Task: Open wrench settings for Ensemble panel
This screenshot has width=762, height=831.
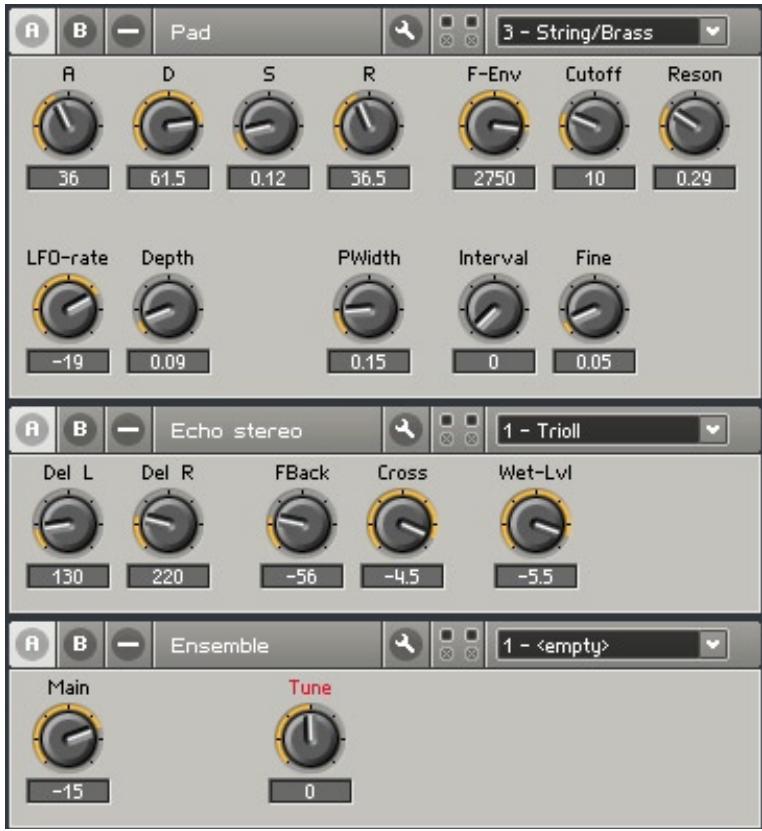Action: tap(405, 644)
